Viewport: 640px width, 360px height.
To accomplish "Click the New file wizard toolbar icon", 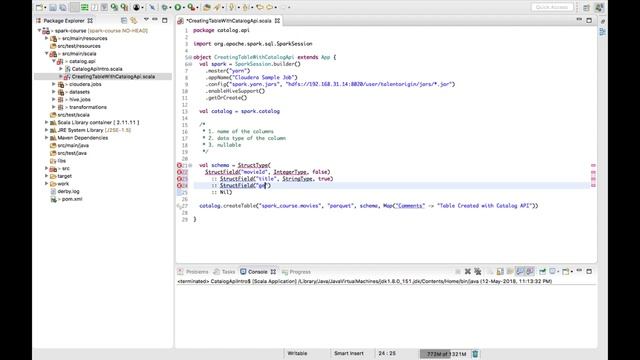I will pos(40,7).
